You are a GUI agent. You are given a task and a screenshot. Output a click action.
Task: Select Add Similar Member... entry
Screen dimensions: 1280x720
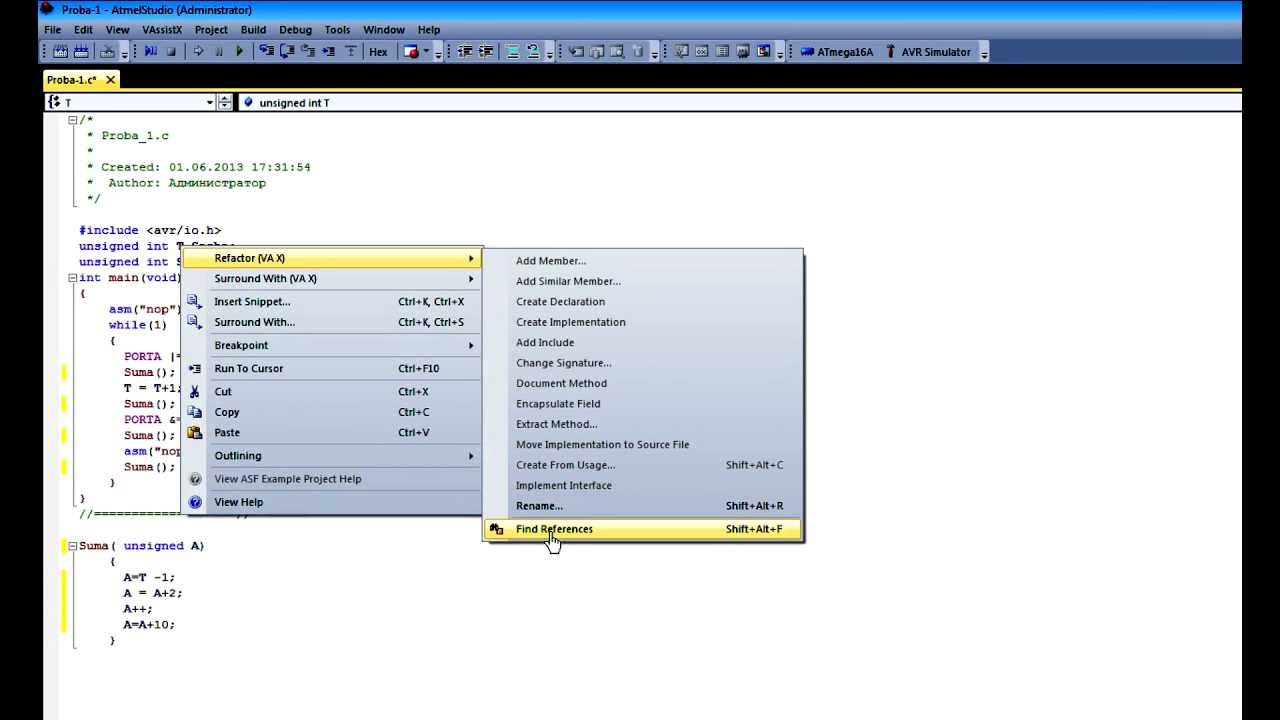pos(643,281)
